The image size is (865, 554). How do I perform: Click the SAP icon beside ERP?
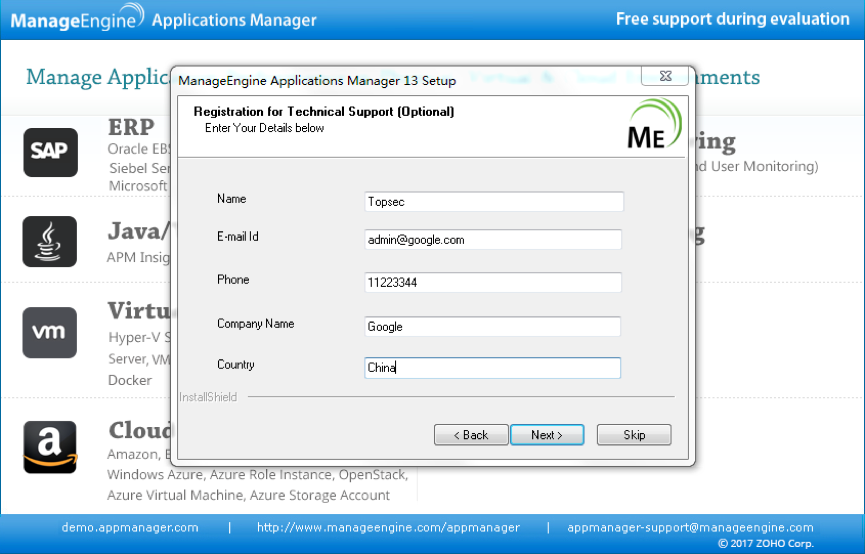point(50,152)
